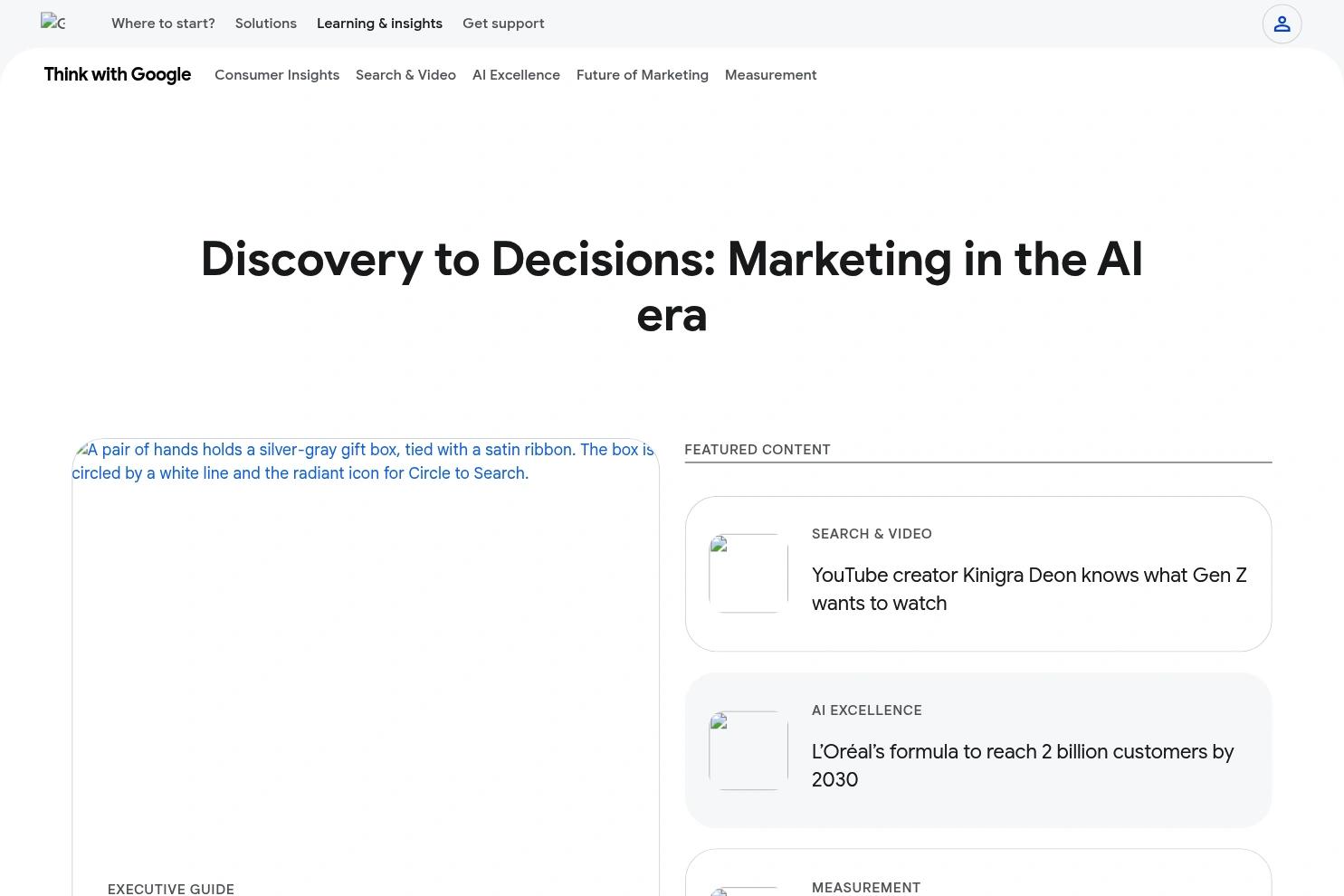Select the Measurement navigation item
The image size is (1344, 896).
(770, 75)
